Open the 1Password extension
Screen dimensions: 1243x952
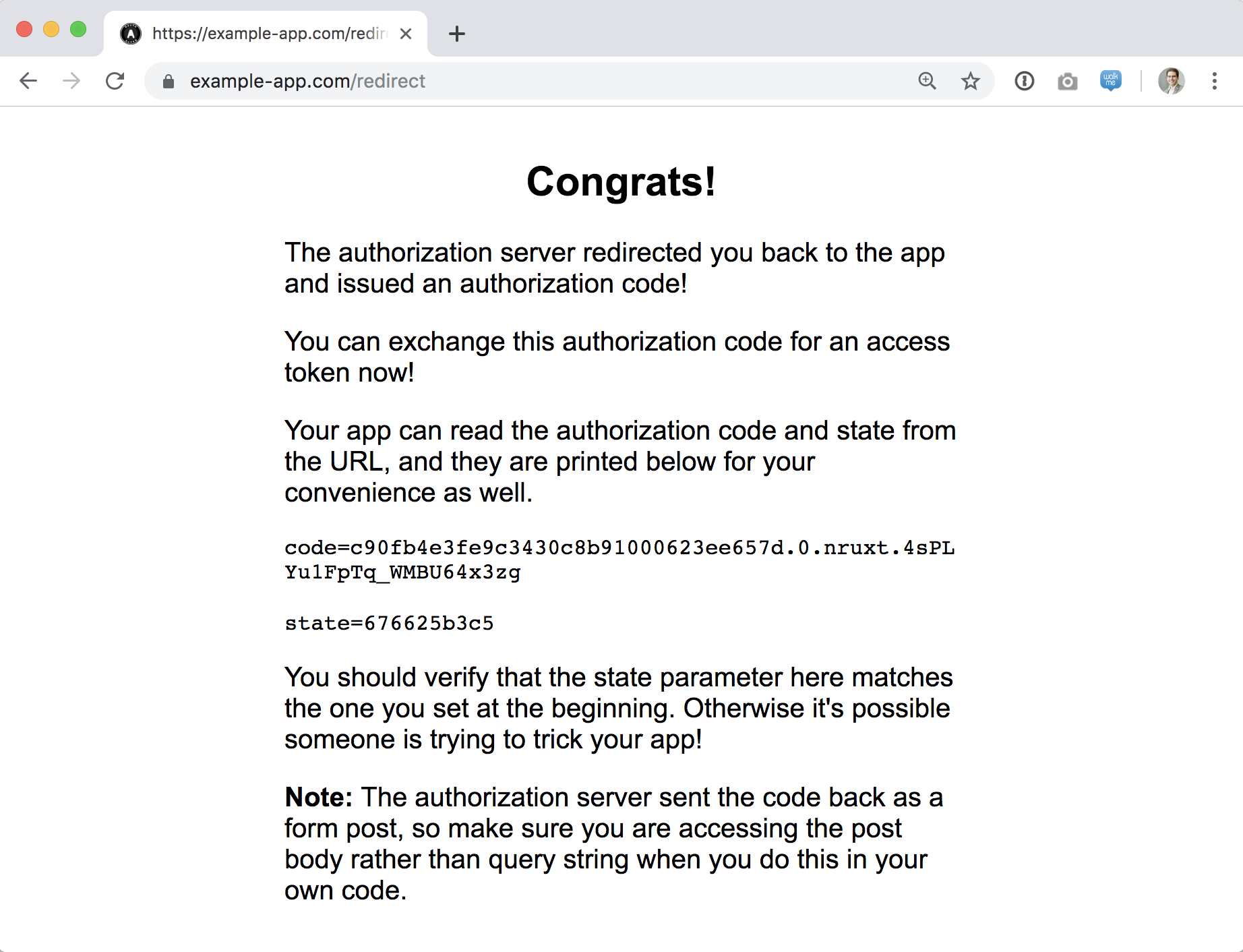[x=1025, y=82]
